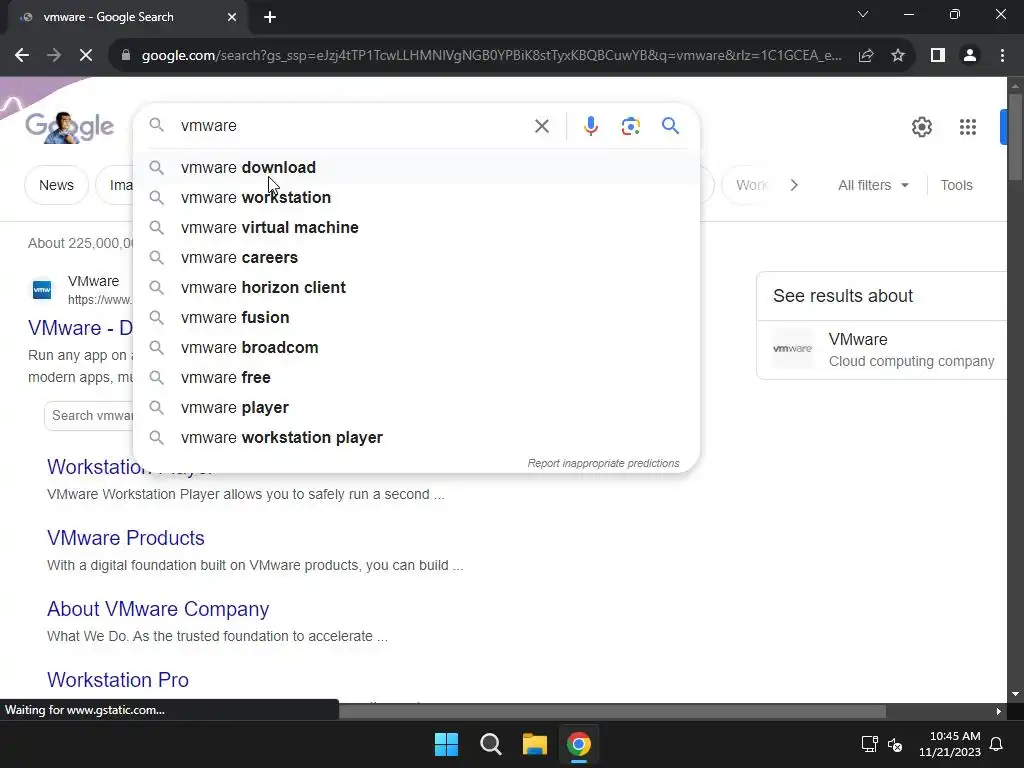Go back using browser back arrow
The height and width of the screenshot is (768, 1024).
point(22,56)
